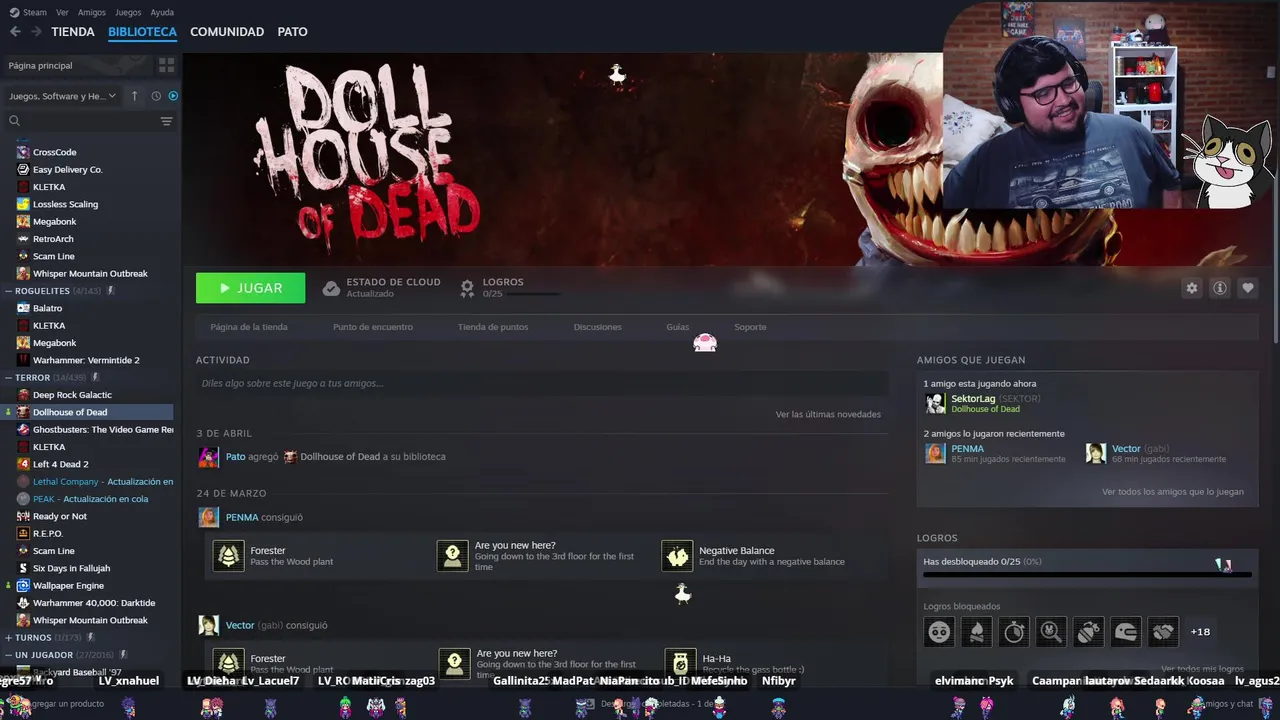
Task: Click the locked helmet achievement icon
Action: click(1126, 632)
